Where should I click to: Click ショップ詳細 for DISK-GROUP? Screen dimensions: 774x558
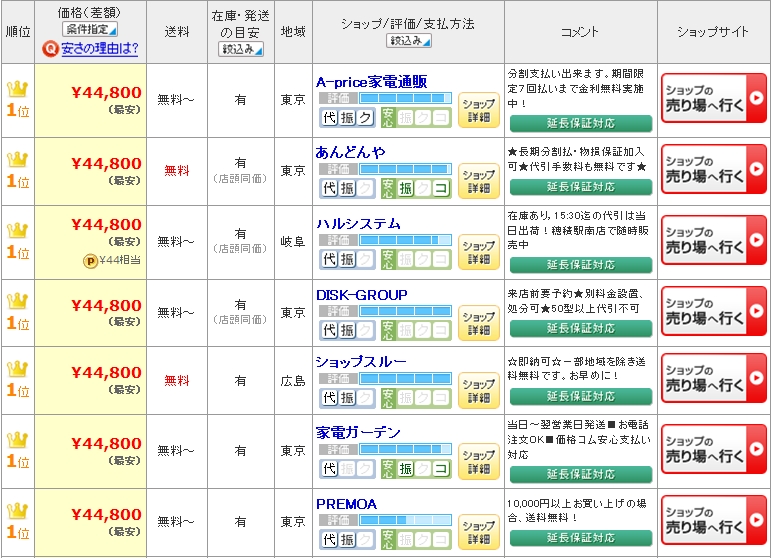[x=479, y=323]
